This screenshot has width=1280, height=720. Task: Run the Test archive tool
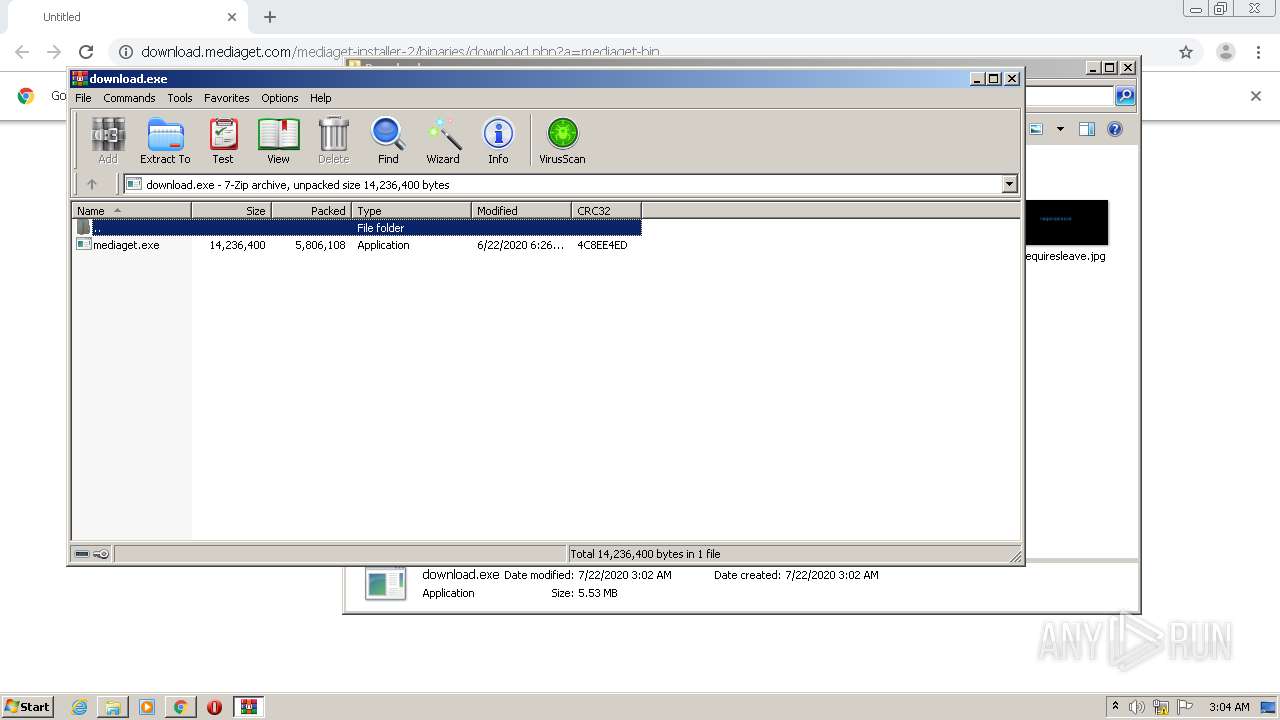click(x=223, y=140)
